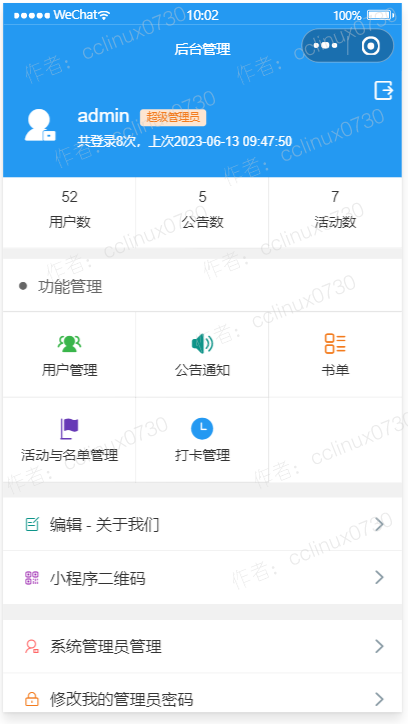Viewport: 408px width, 724px height.
Task: Open 小程序二维码 menu entry
Action: (x=202, y=578)
